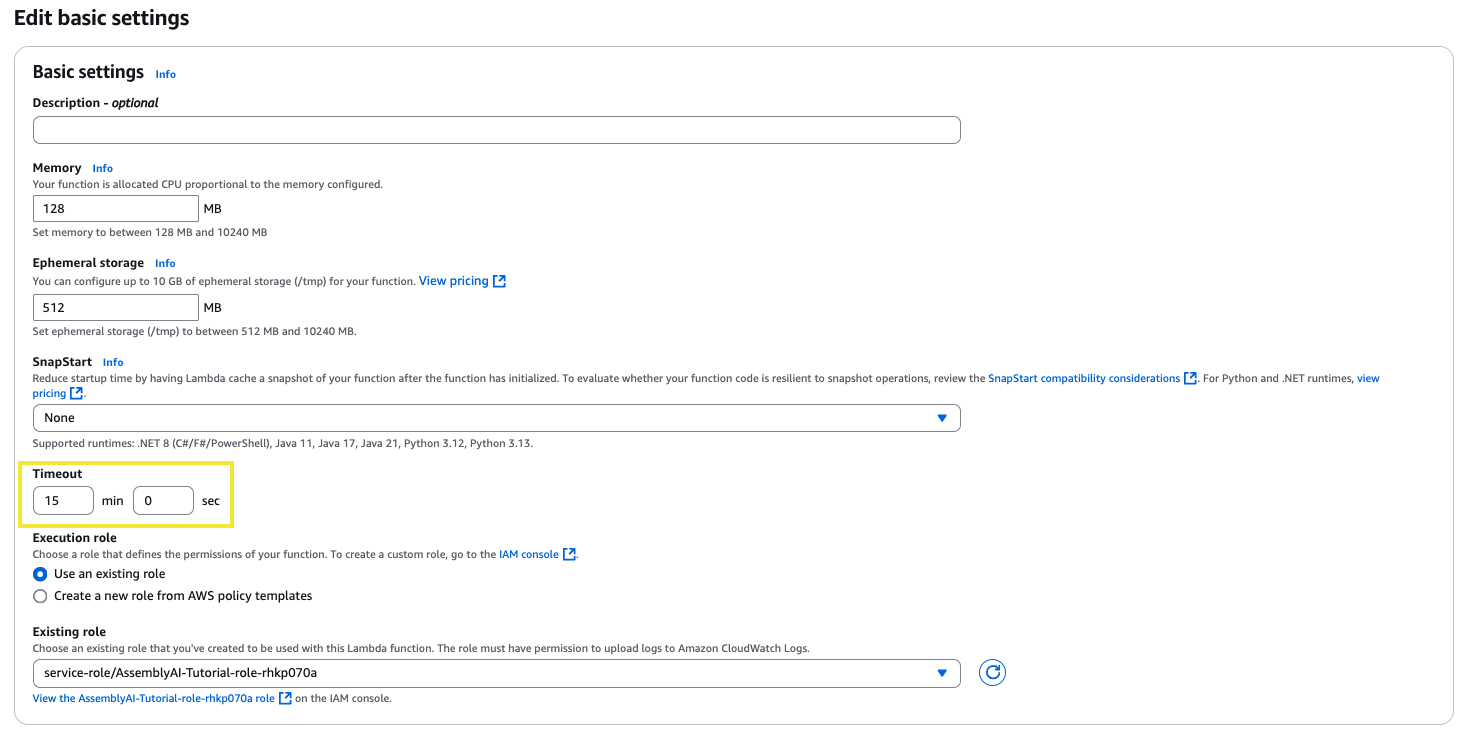The width and height of the screenshot is (1482, 740).
Task: Click external link icon next to IAM console
Action: [569, 555]
